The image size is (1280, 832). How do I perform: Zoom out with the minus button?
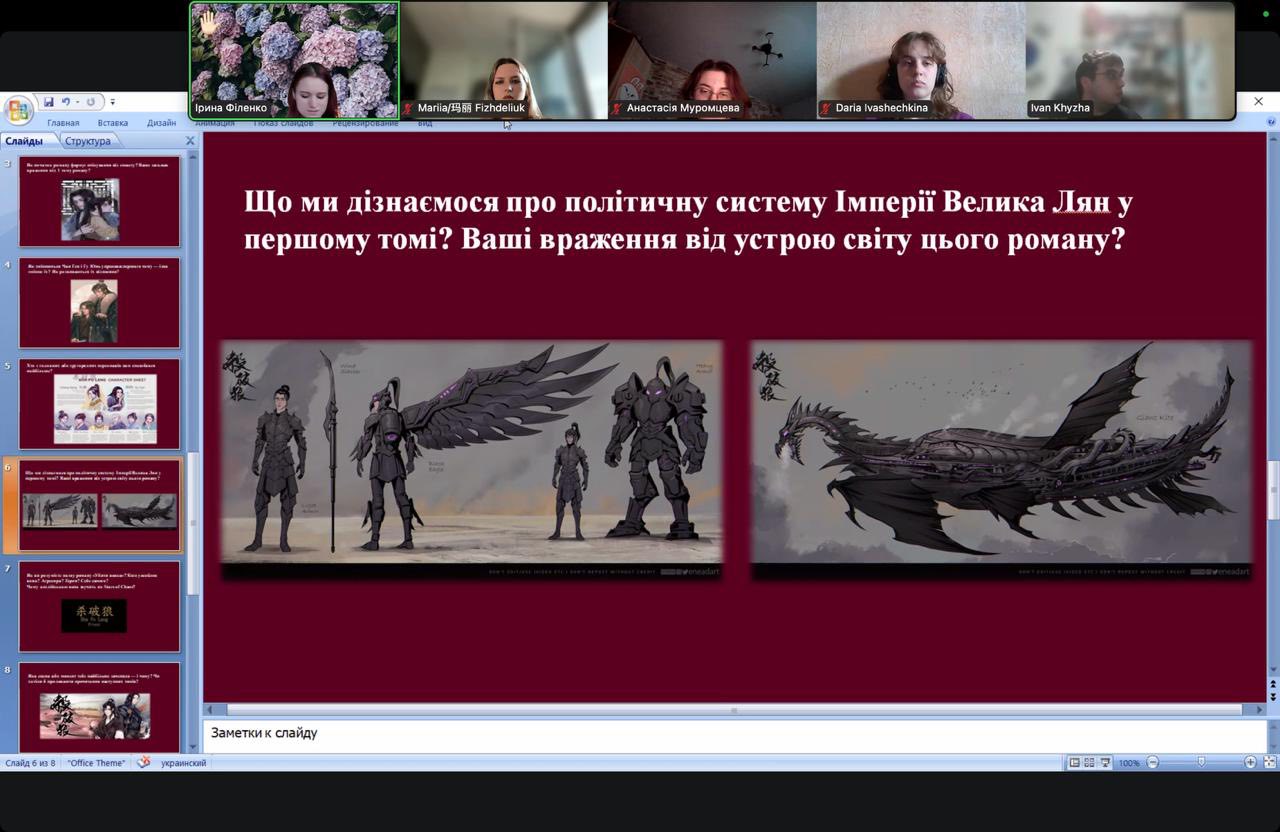pos(1152,762)
